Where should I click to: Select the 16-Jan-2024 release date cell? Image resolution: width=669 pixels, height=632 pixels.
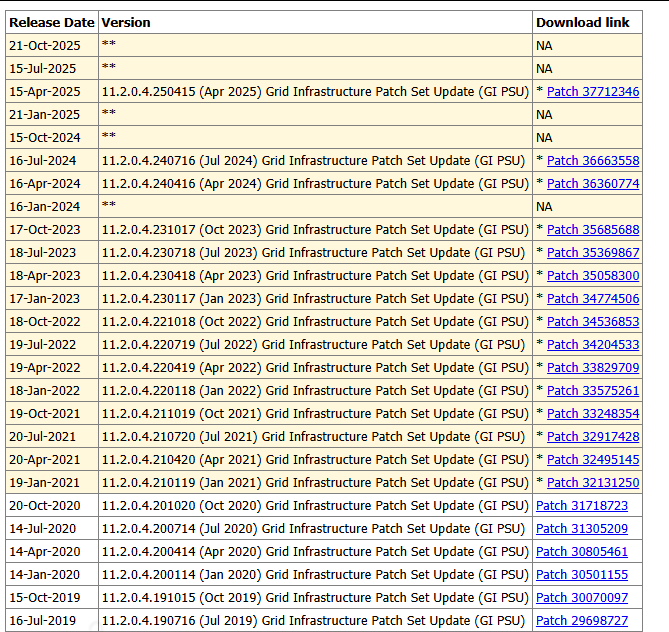[52, 207]
